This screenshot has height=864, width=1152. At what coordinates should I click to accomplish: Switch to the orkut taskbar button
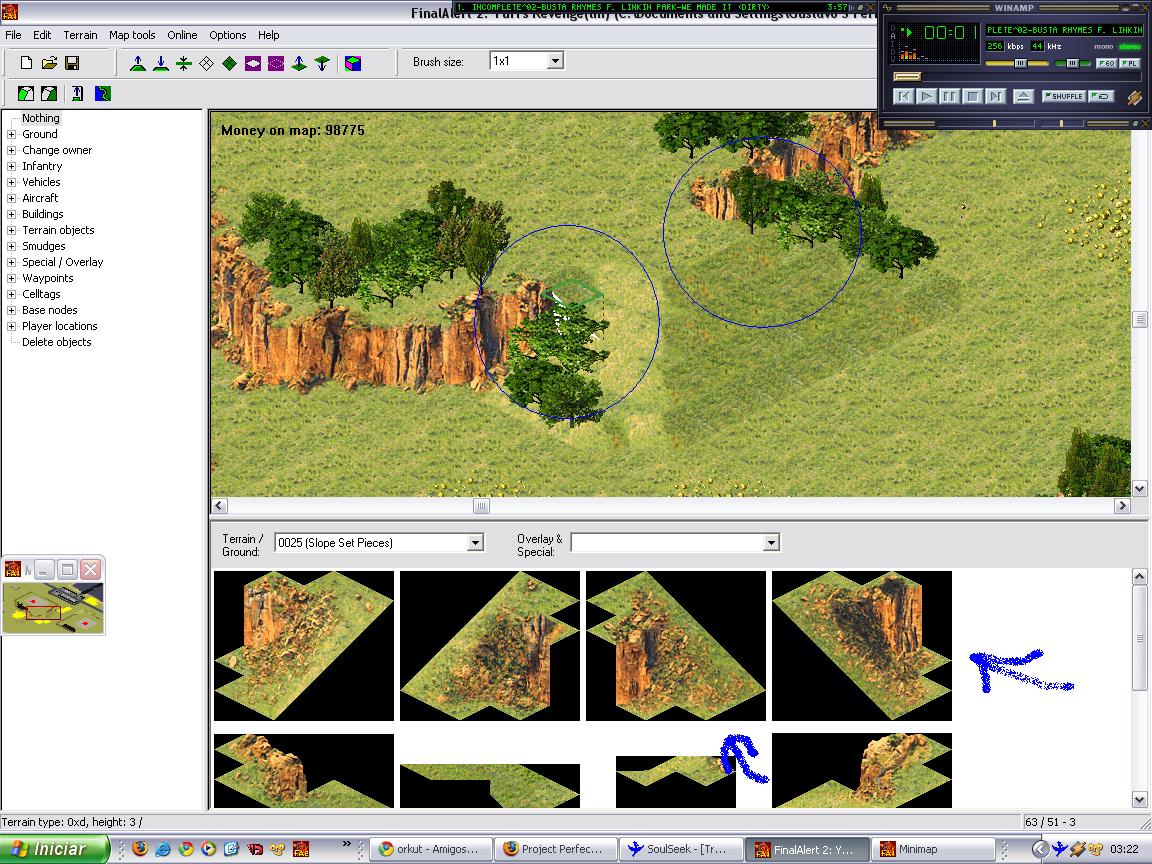click(430, 849)
